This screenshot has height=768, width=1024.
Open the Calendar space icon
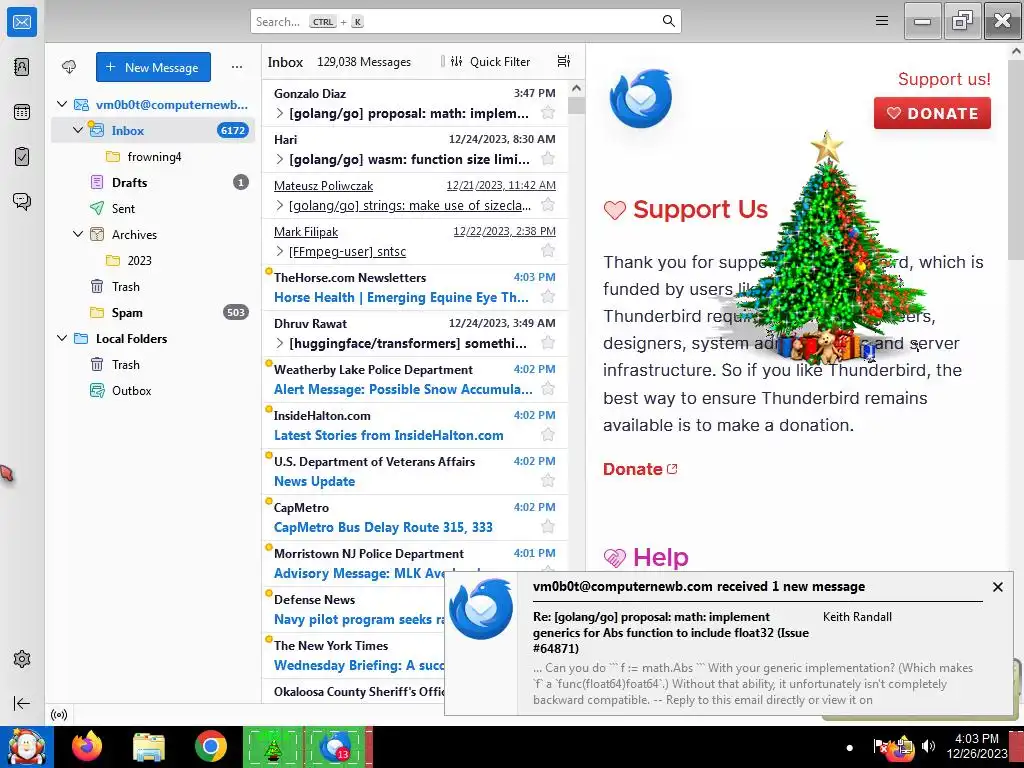pos(22,112)
